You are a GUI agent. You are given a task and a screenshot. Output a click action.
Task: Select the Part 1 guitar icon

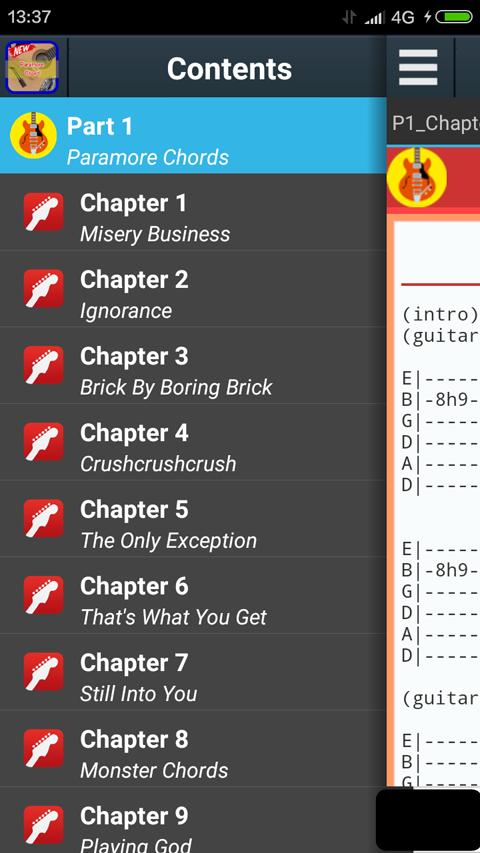(x=33, y=135)
